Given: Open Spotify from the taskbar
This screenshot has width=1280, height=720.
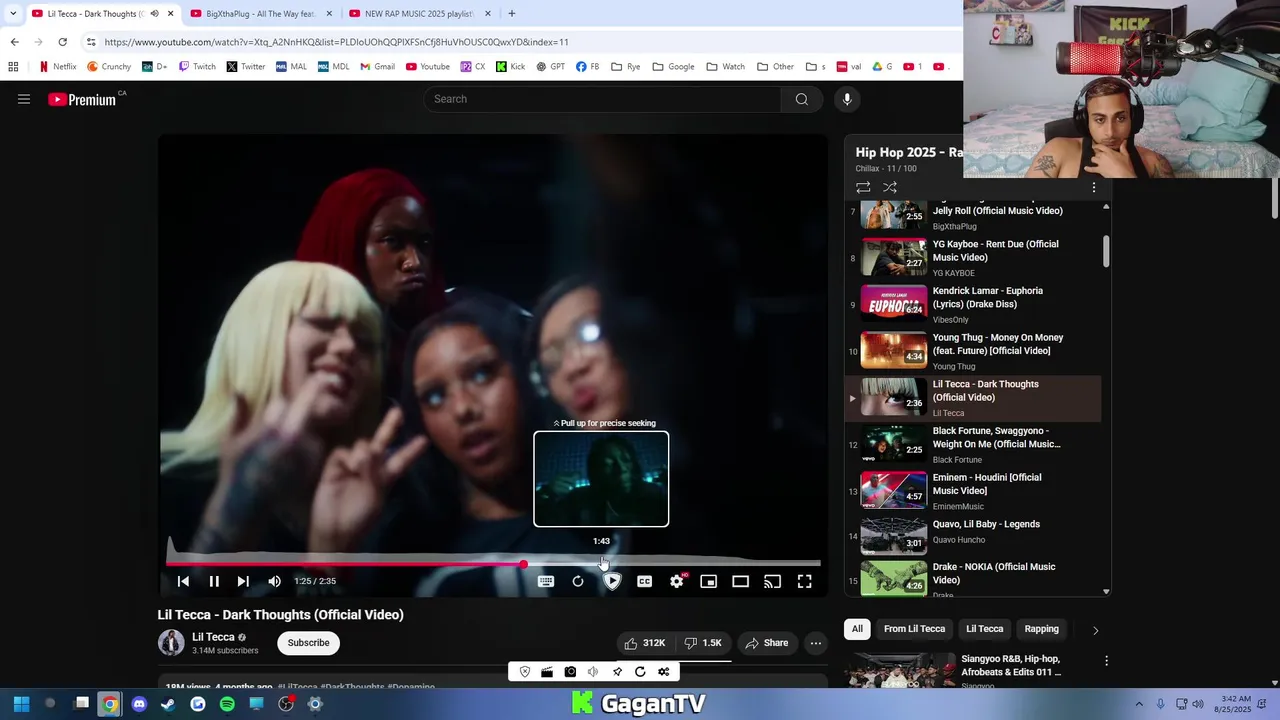Looking at the screenshot, I should 227,704.
